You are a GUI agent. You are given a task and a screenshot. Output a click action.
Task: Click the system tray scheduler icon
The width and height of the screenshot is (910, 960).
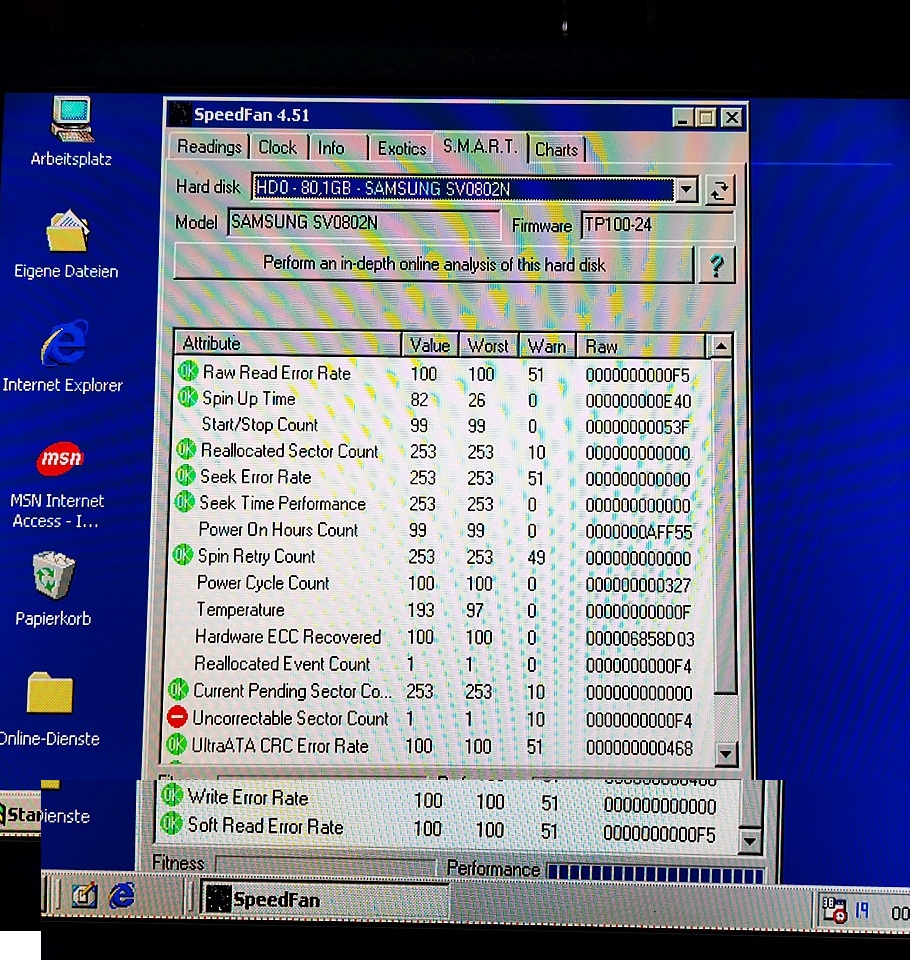[834, 911]
